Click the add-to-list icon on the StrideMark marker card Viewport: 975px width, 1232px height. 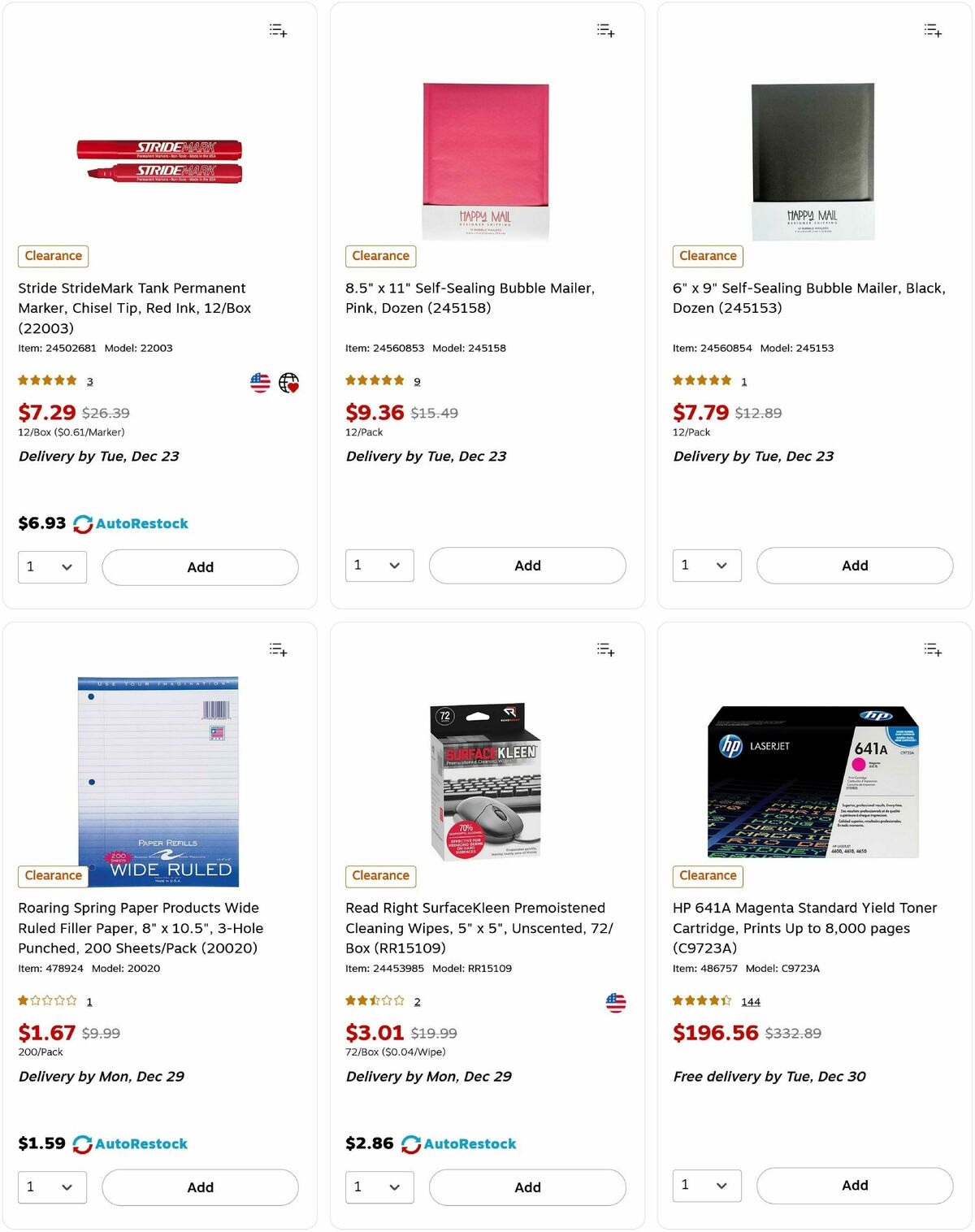pyautogui.click(x=277, y=30)
